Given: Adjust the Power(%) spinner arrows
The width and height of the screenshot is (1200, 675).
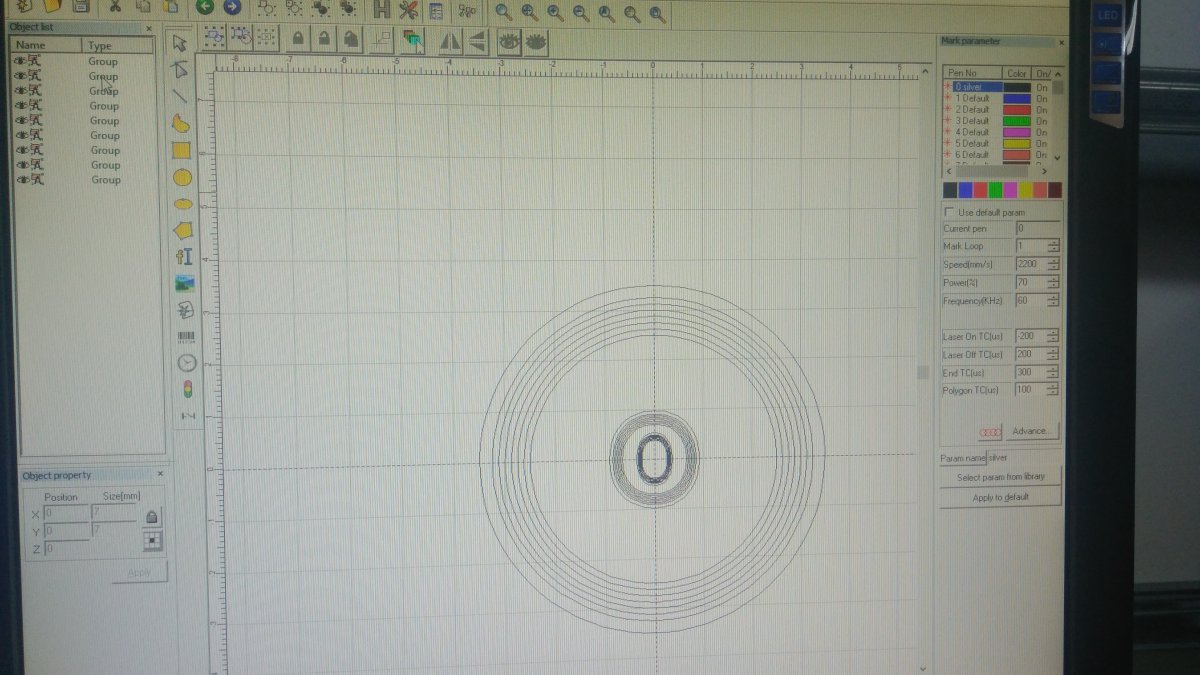Looking at the screenshot, I should coord(1053,283).
